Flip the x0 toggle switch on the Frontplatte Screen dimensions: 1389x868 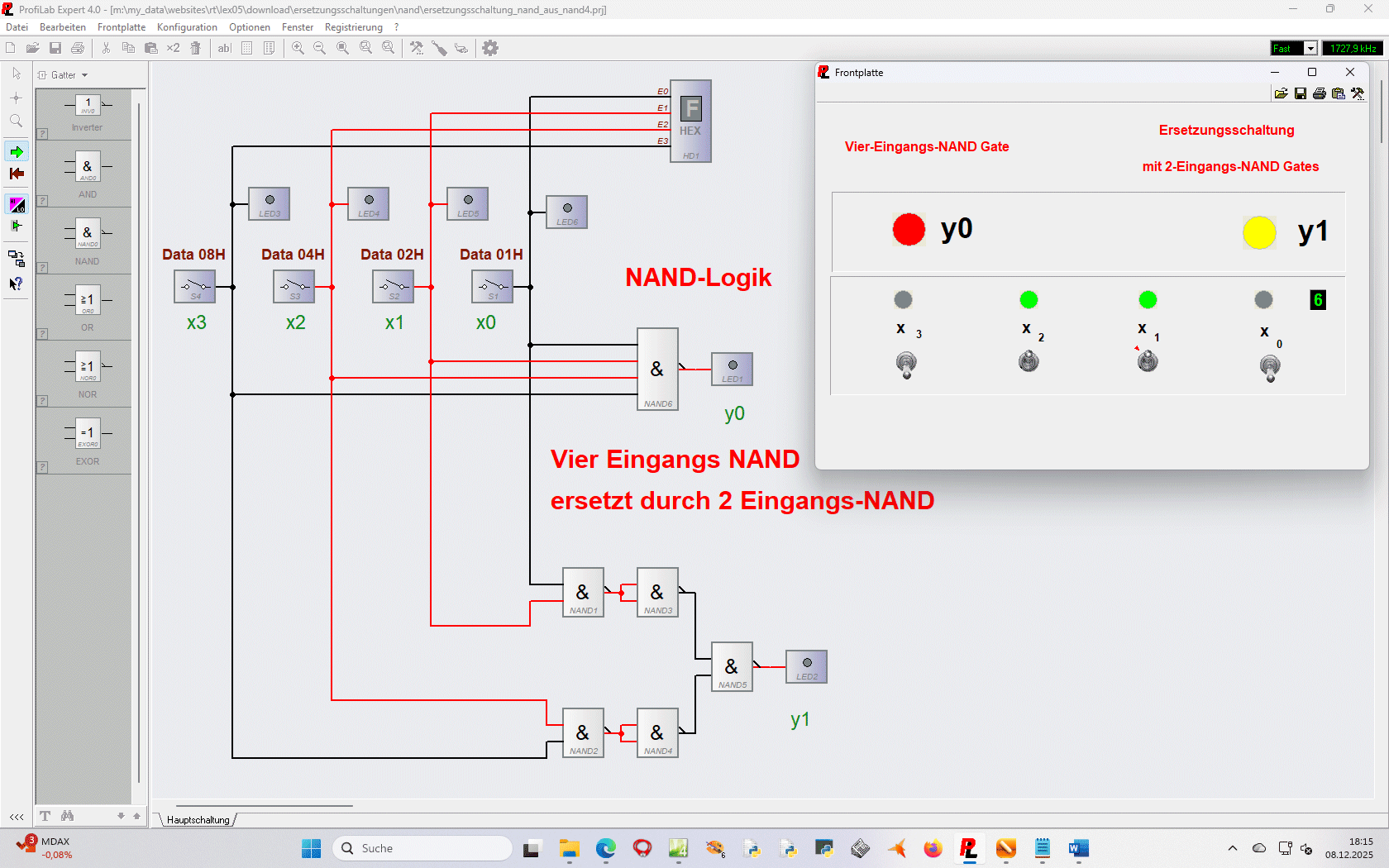(x=1270, y=365)
